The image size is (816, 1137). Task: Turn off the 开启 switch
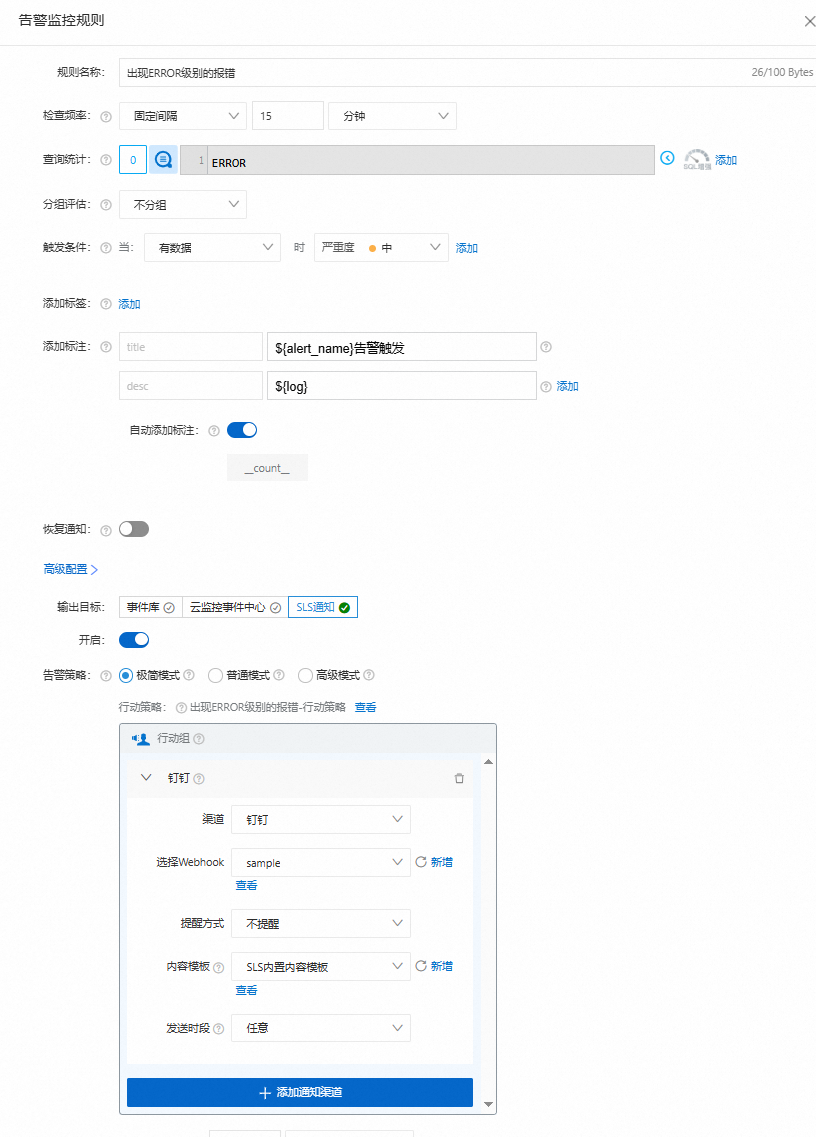click(133, 639)
